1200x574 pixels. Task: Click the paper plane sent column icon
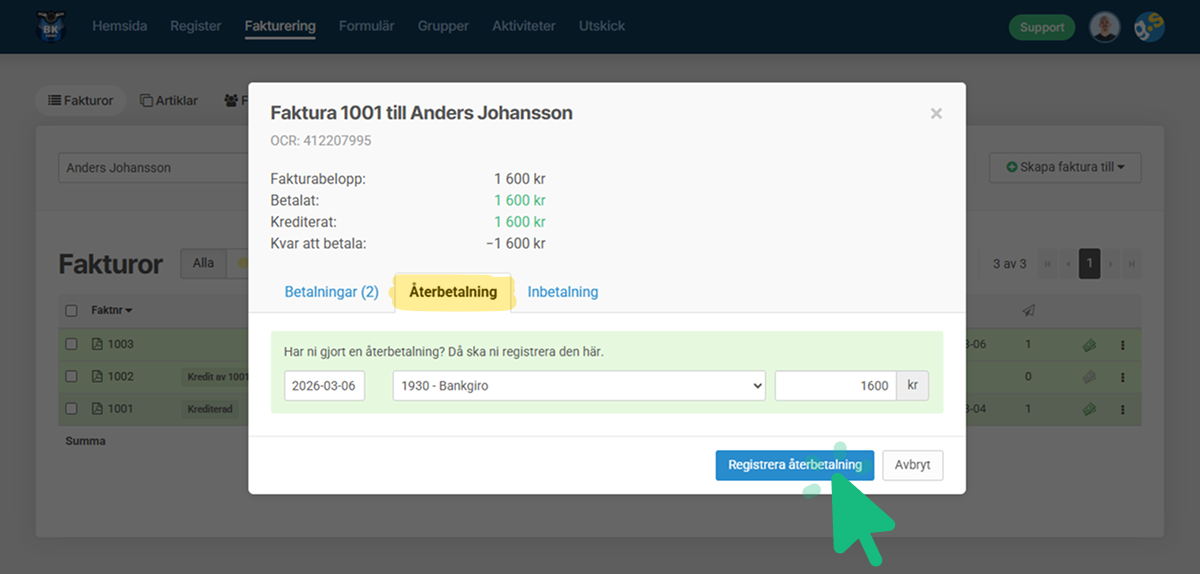(x=1028, y=311)
